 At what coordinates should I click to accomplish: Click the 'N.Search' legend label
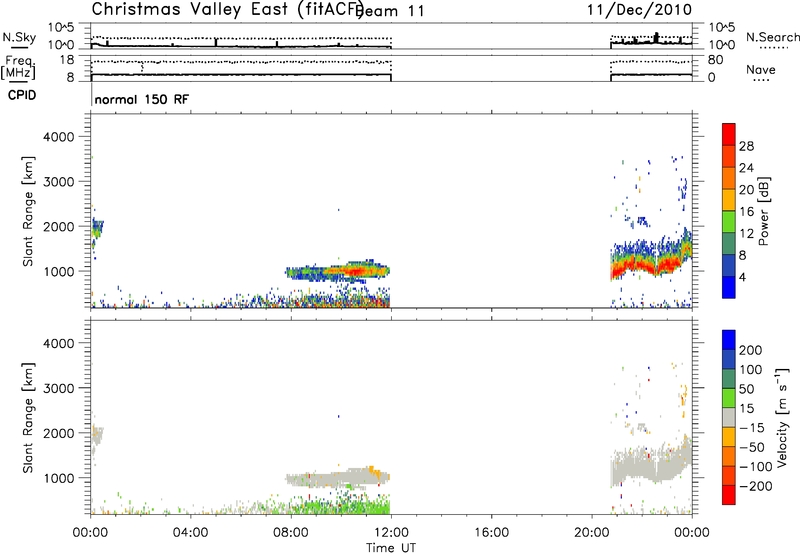pos(772,37)
